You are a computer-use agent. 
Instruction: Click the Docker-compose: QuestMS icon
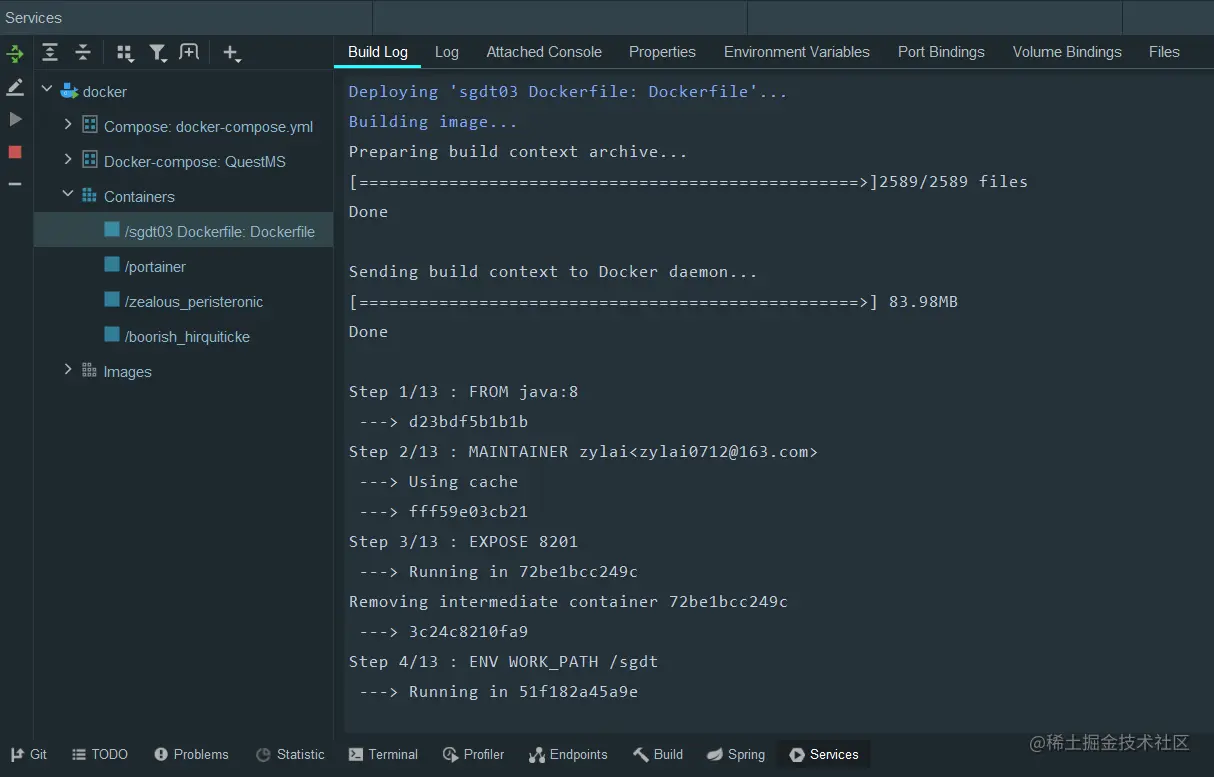click(90, 160)
